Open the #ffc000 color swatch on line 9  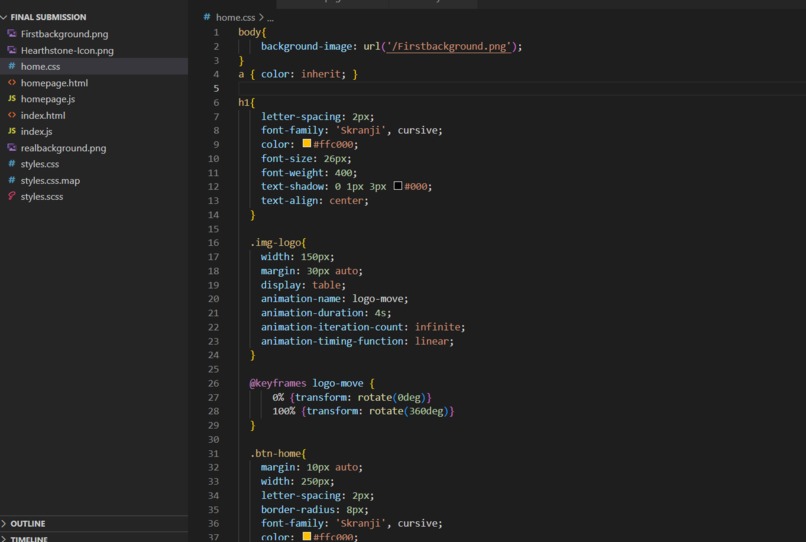coord(307,143)
